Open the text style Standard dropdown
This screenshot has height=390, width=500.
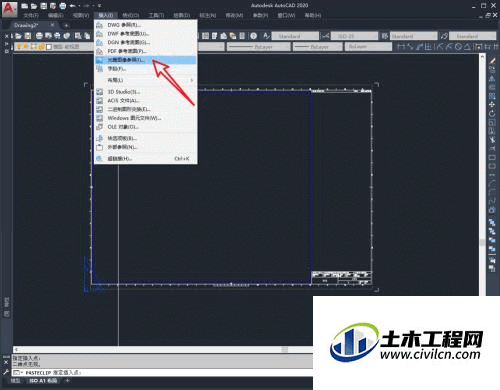click(x=295, y=36)
